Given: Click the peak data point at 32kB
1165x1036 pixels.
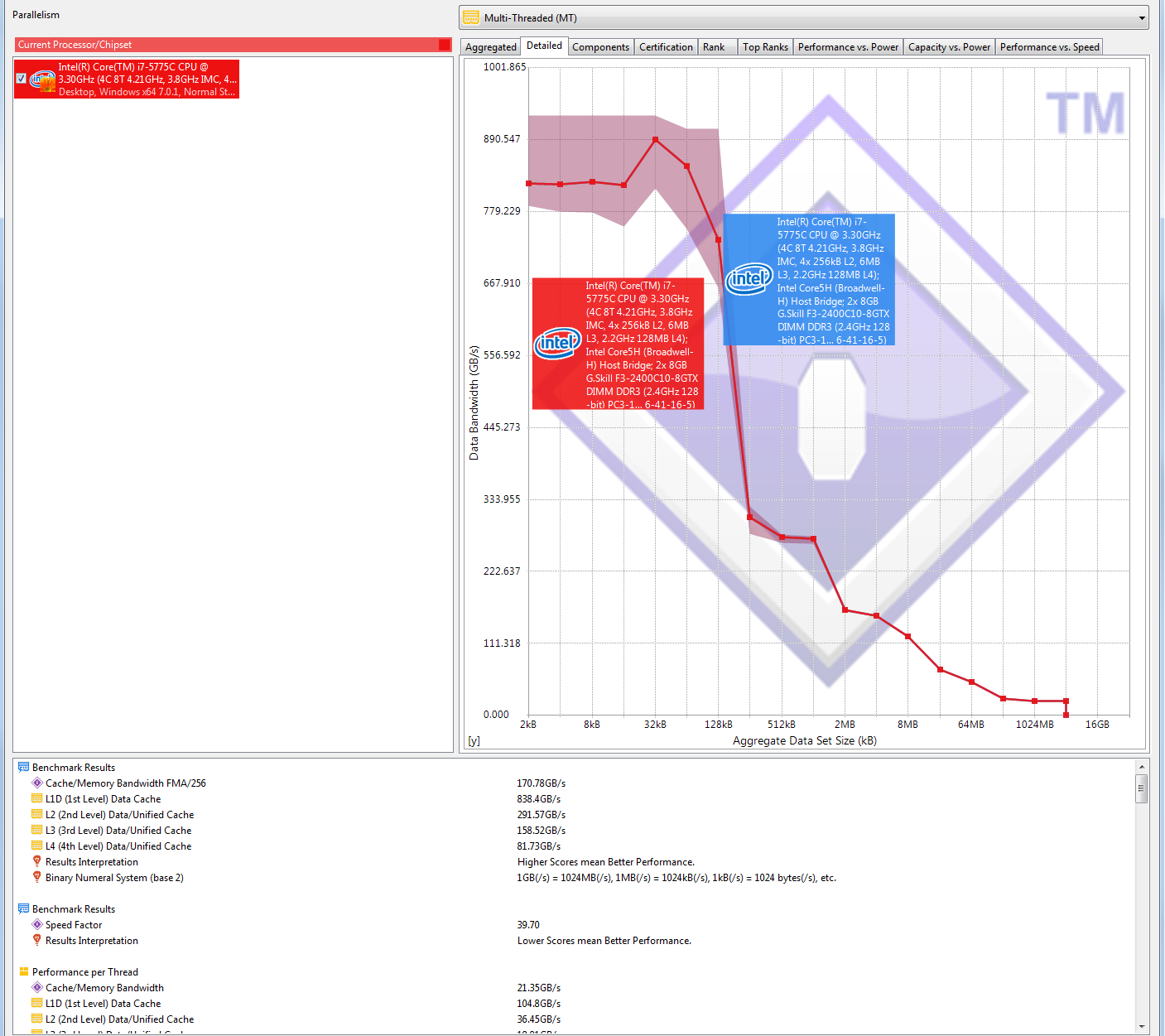Looking at the screenshot, I should point(656,140).
